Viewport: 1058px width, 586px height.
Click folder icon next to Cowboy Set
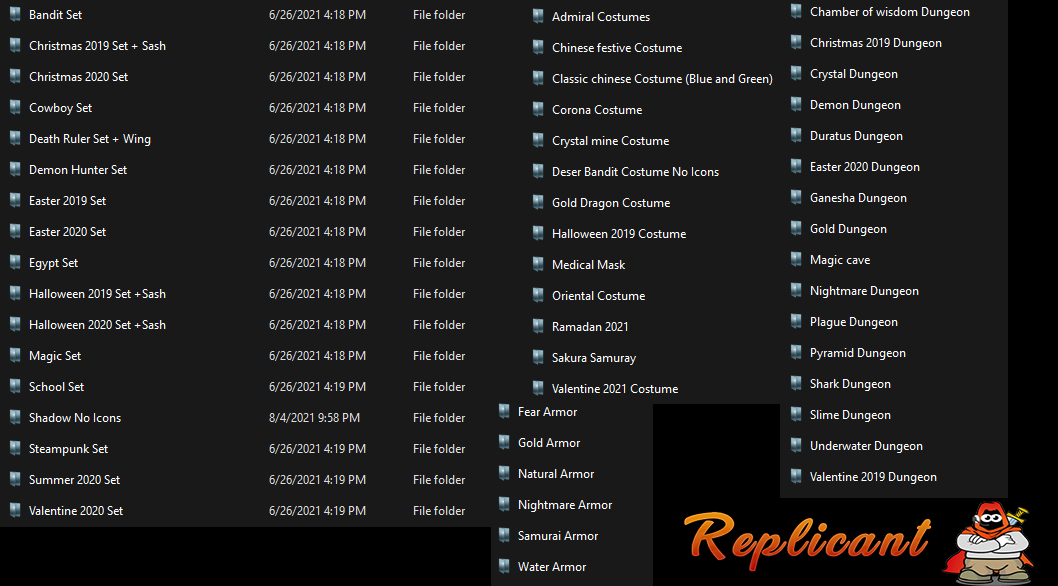click(15, 107)
